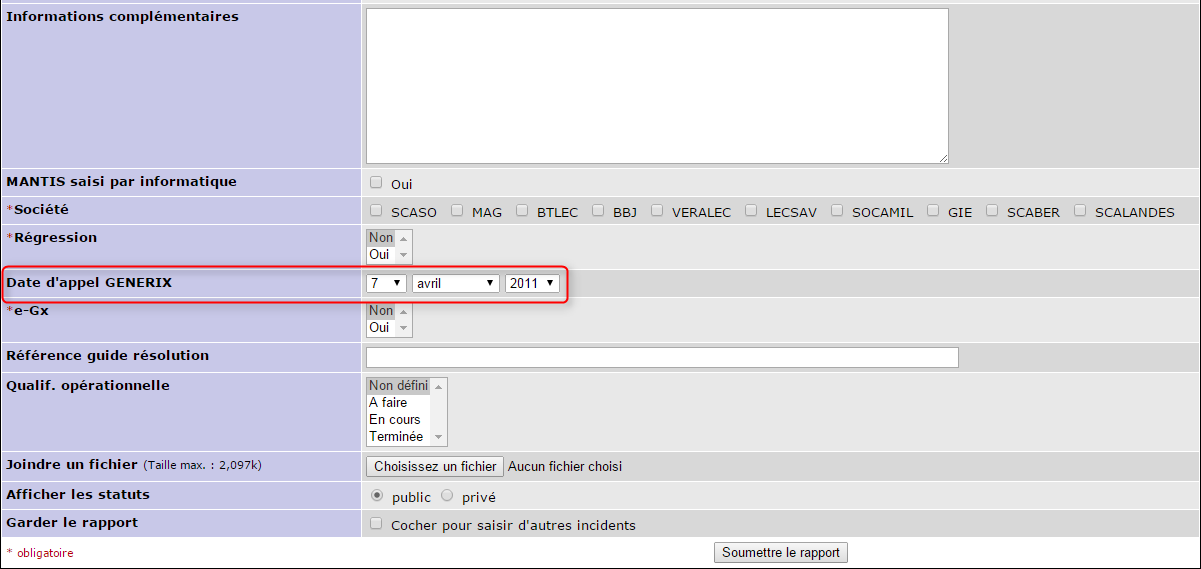
Task: Enable the SOCAMIL checkbox
Action: coord(837,211)
